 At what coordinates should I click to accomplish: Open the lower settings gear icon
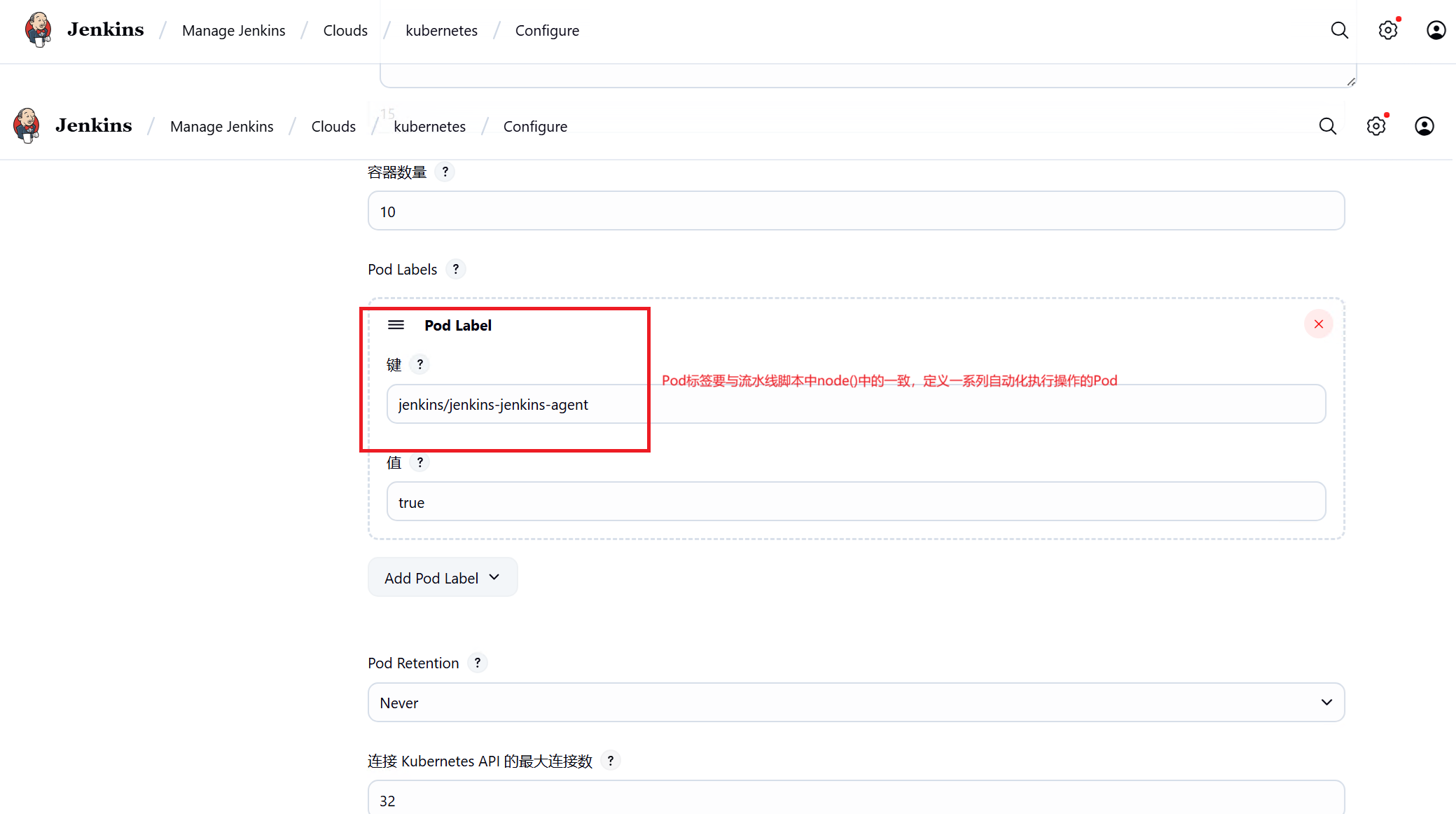point(1376,126)
